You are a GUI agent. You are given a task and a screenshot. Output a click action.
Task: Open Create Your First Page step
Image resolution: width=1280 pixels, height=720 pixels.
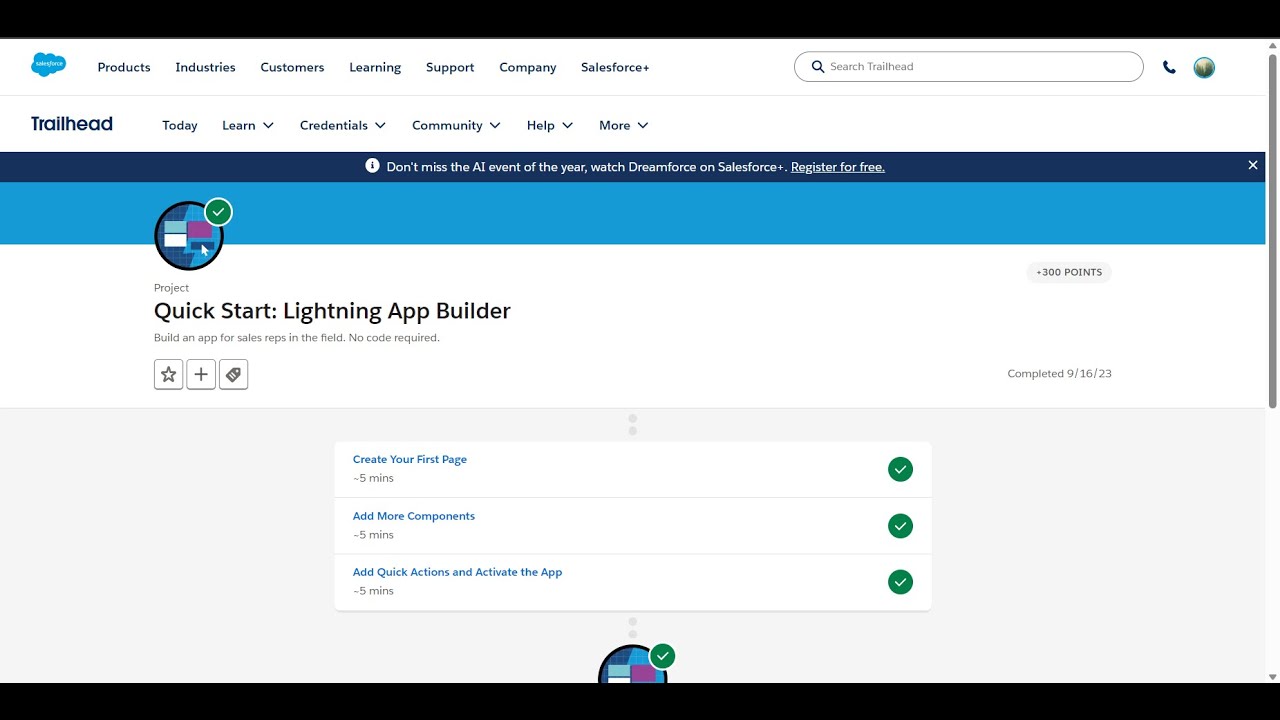[x=410, y=459]
